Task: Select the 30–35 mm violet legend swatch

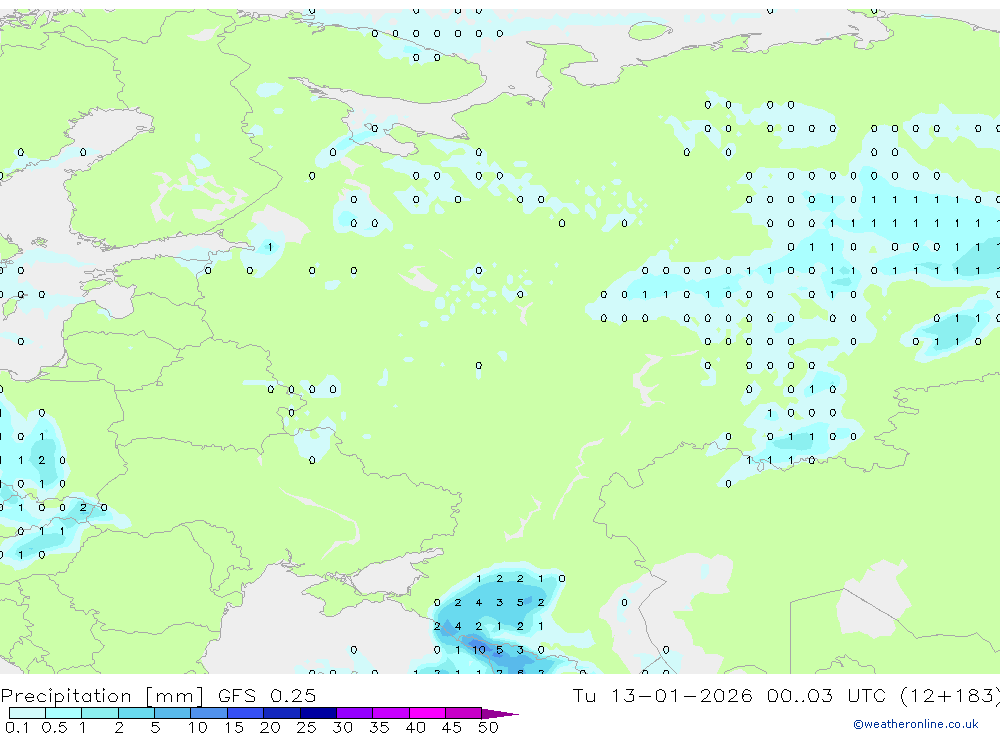Action: click(x=355, y=713)
